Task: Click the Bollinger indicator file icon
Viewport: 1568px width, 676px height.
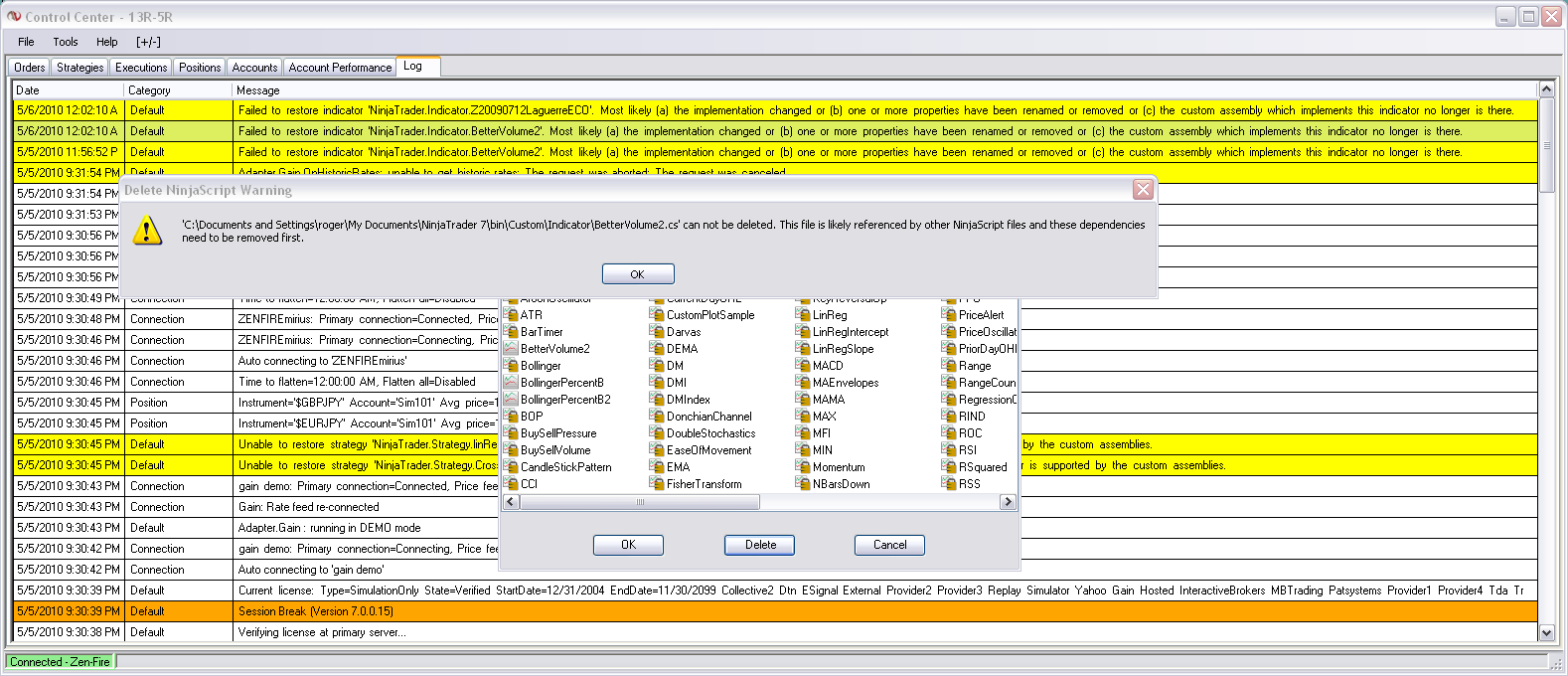Action: (512, 366)
